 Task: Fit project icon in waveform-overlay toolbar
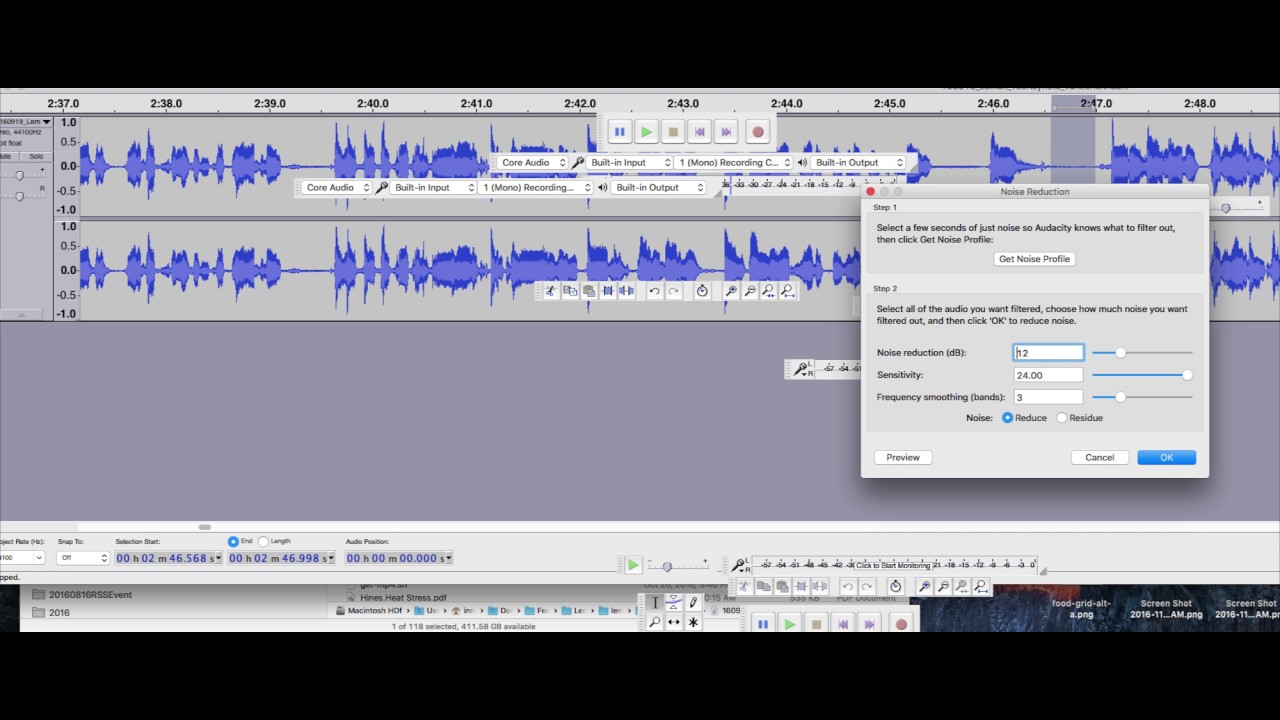[787, 291]
